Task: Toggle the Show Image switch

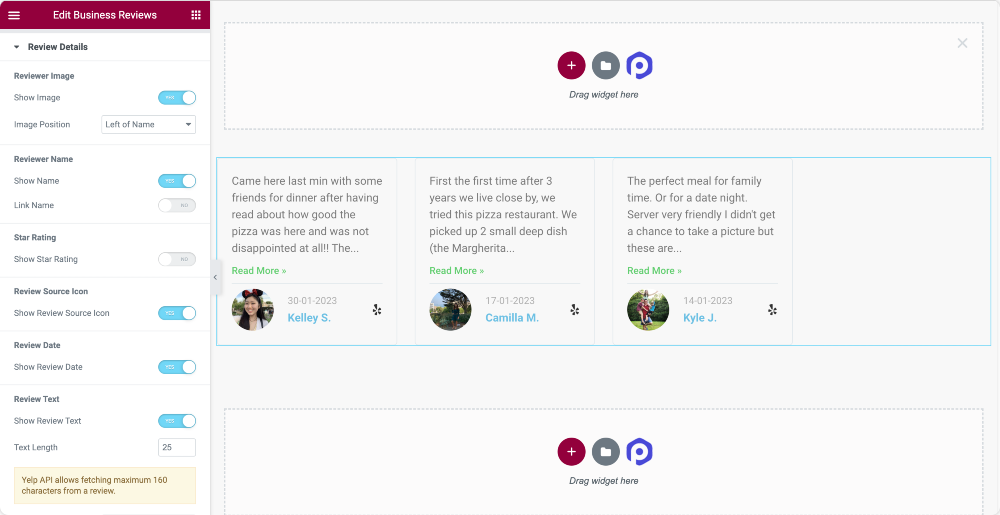Action: pyautogui.click(x=177, y=98)
